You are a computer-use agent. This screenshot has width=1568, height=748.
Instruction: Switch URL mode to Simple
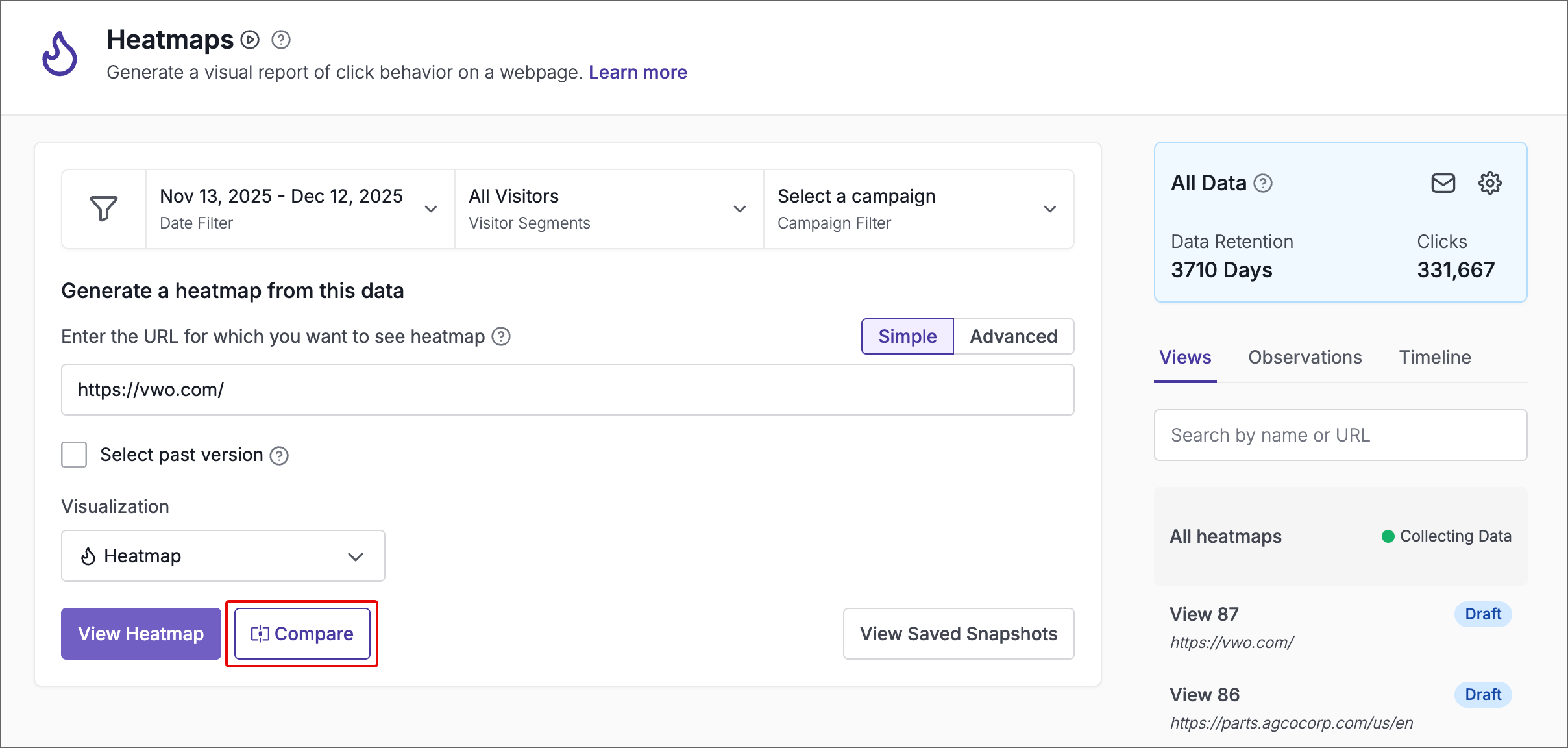pyautogui.click(x=907, y=336)
